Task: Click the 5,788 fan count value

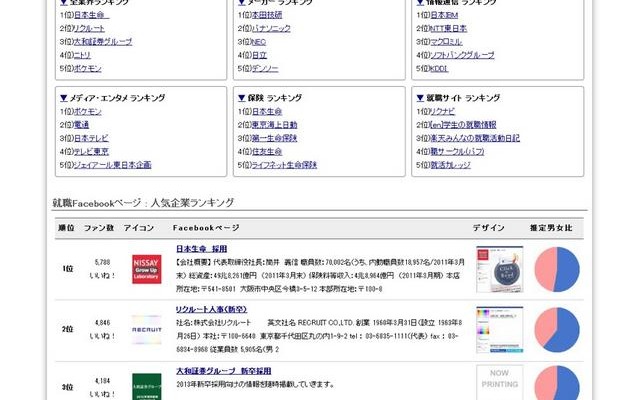Action: pyautogui.click(x=102, y=262)
